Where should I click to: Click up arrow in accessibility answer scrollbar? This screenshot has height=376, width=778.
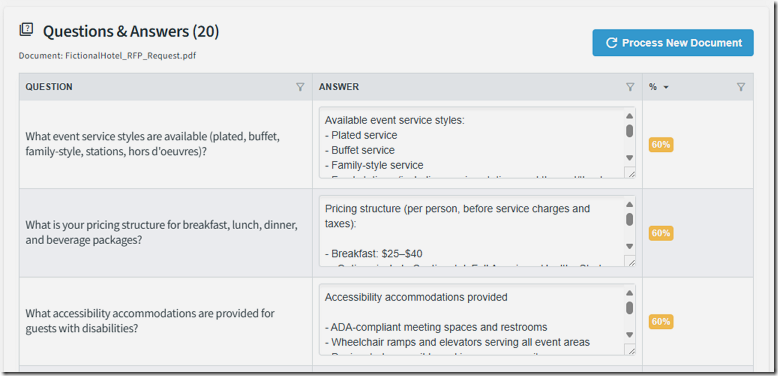[629, 293]
